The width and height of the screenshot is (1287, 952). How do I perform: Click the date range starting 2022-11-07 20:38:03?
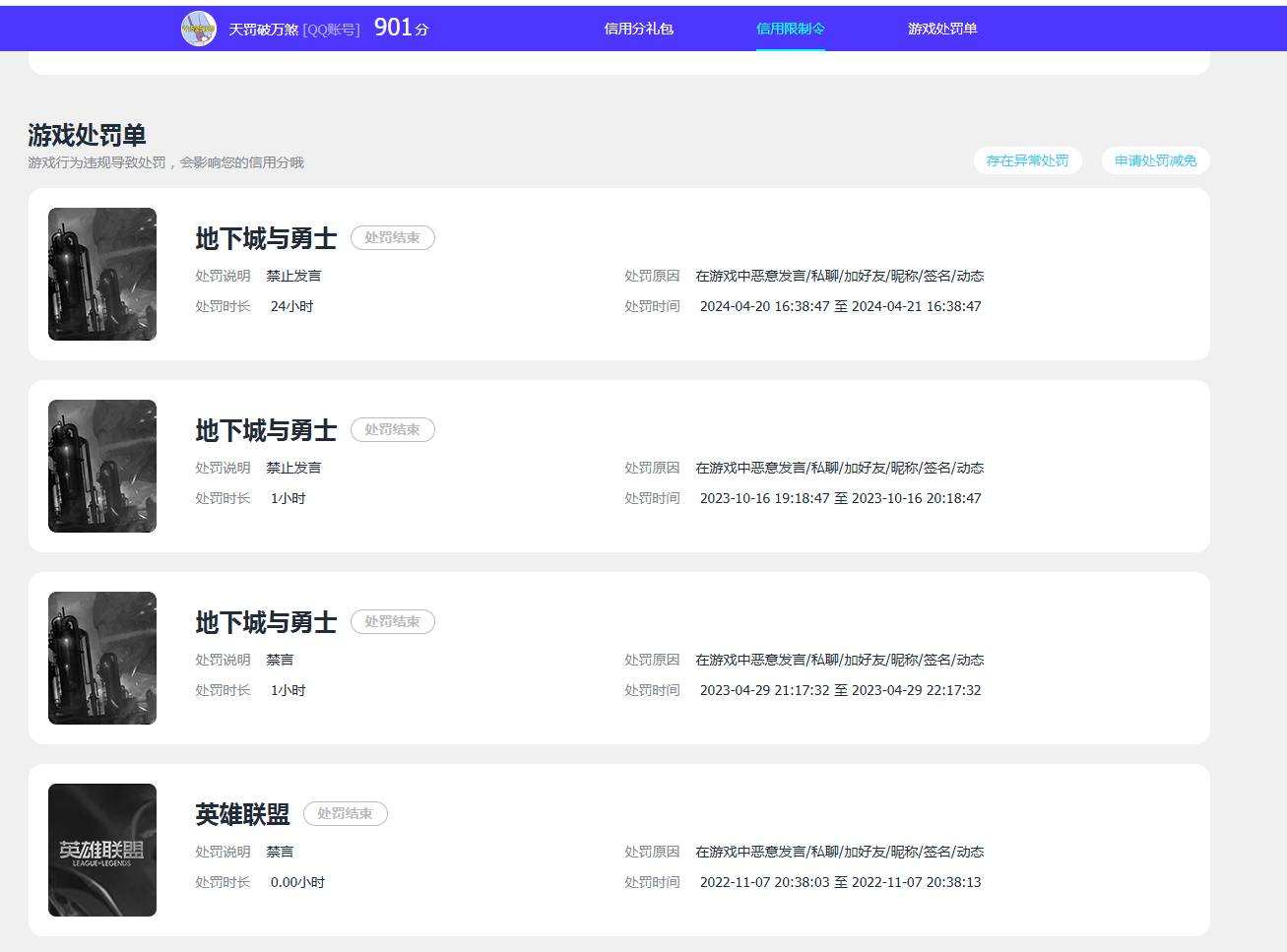click(x=841, y=882)
